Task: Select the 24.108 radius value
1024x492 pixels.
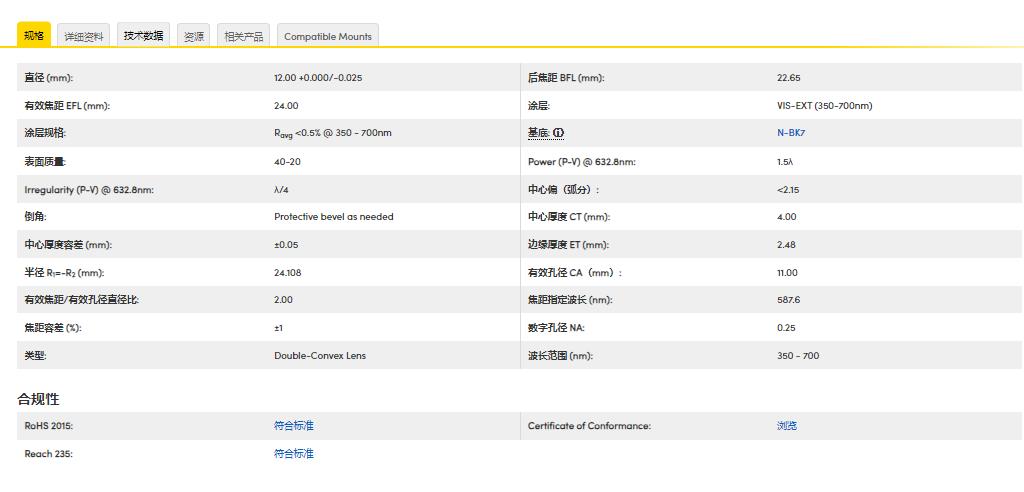Action: click(287, 272)
